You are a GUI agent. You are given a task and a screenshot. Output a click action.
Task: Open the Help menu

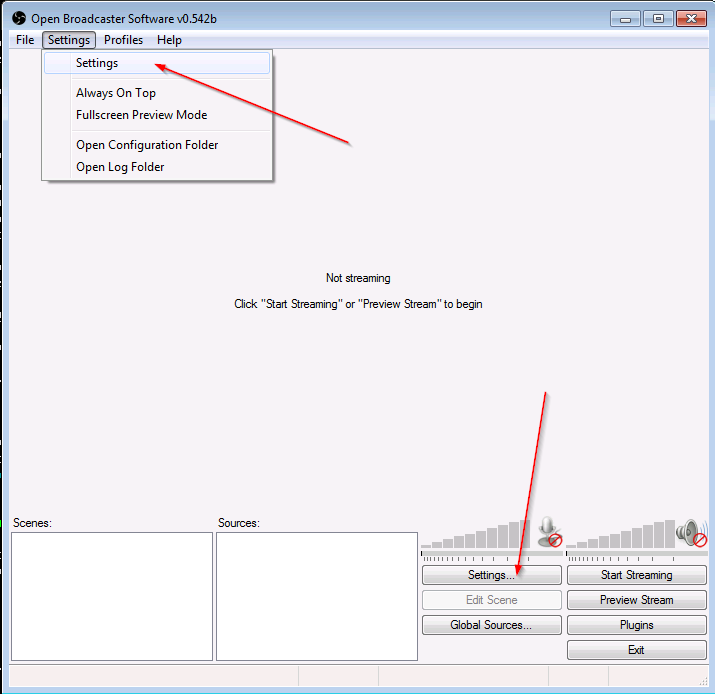(x=169, y=40)
